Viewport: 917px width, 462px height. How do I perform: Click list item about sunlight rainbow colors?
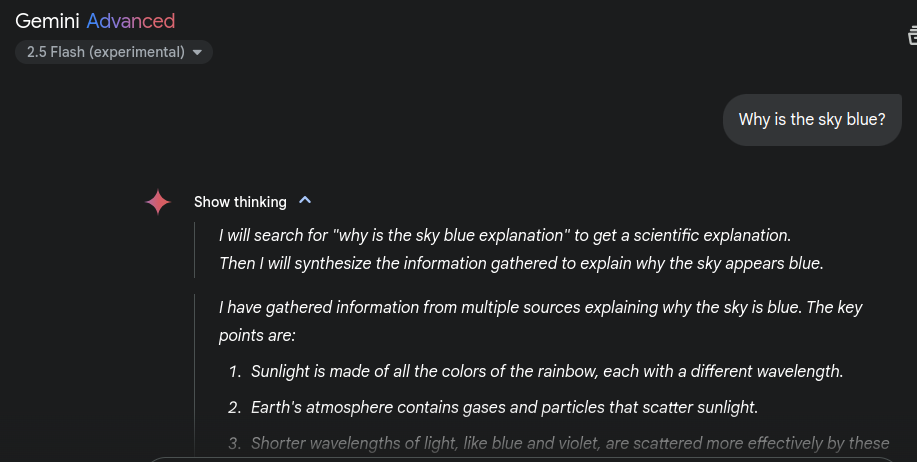547,371
